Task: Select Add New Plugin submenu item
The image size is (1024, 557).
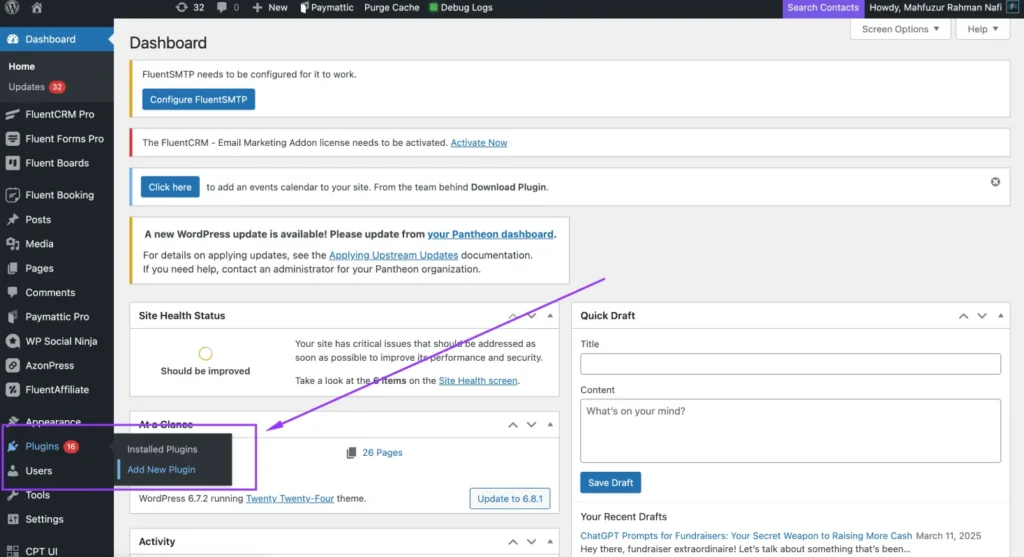Action: click(x=161, y=469)
